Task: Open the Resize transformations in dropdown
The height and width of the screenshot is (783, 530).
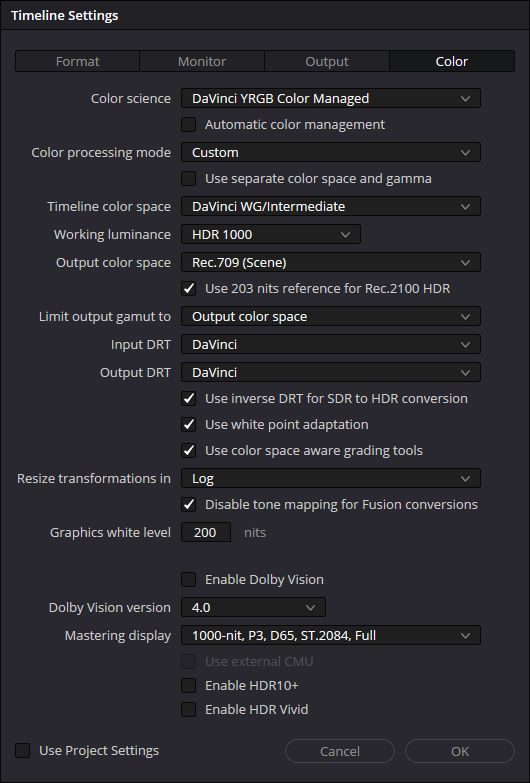Action: point(331,478)
